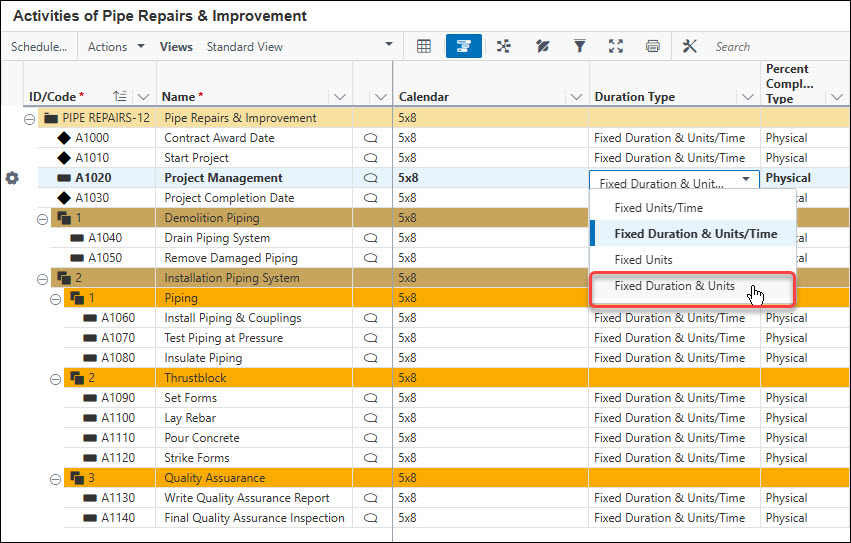Collapse the PIPE REPAIRS-12 project node

[29, 118]
